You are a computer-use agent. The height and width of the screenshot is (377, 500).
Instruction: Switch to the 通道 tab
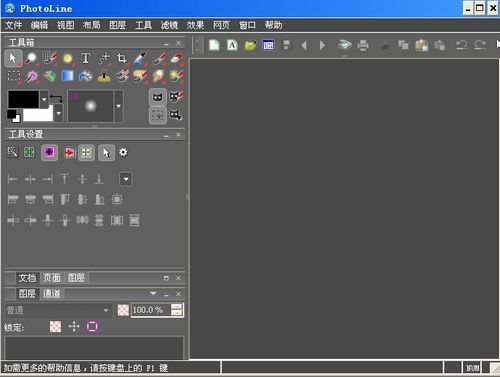(51, 294)
